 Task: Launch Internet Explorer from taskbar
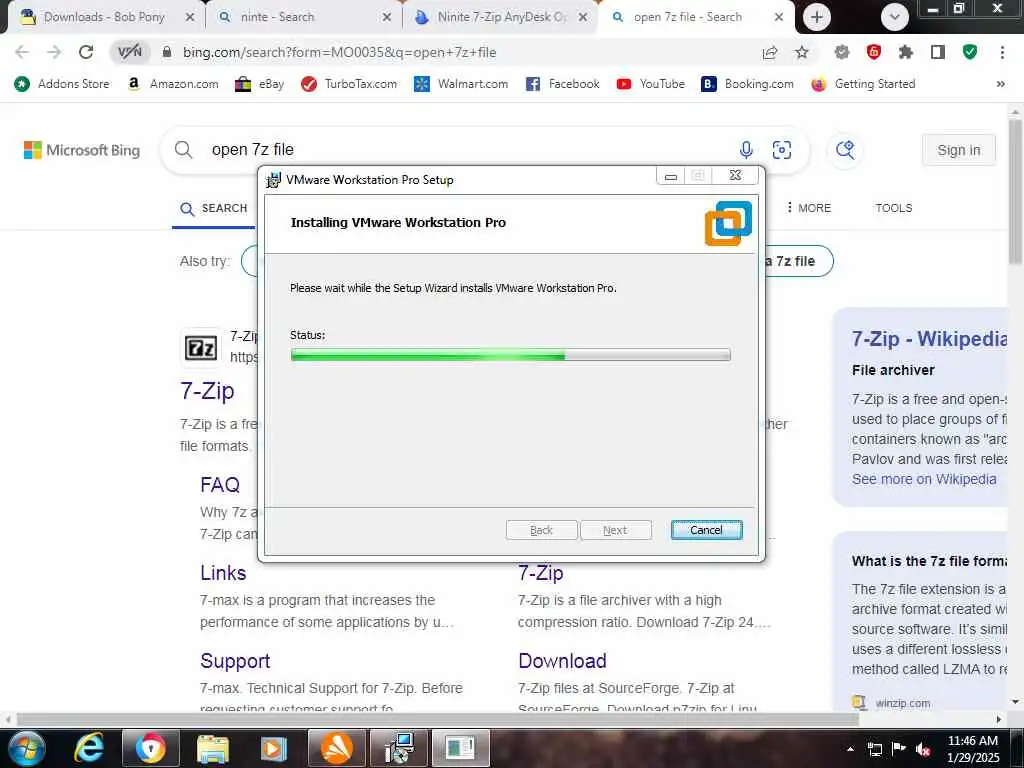(89, 748)
